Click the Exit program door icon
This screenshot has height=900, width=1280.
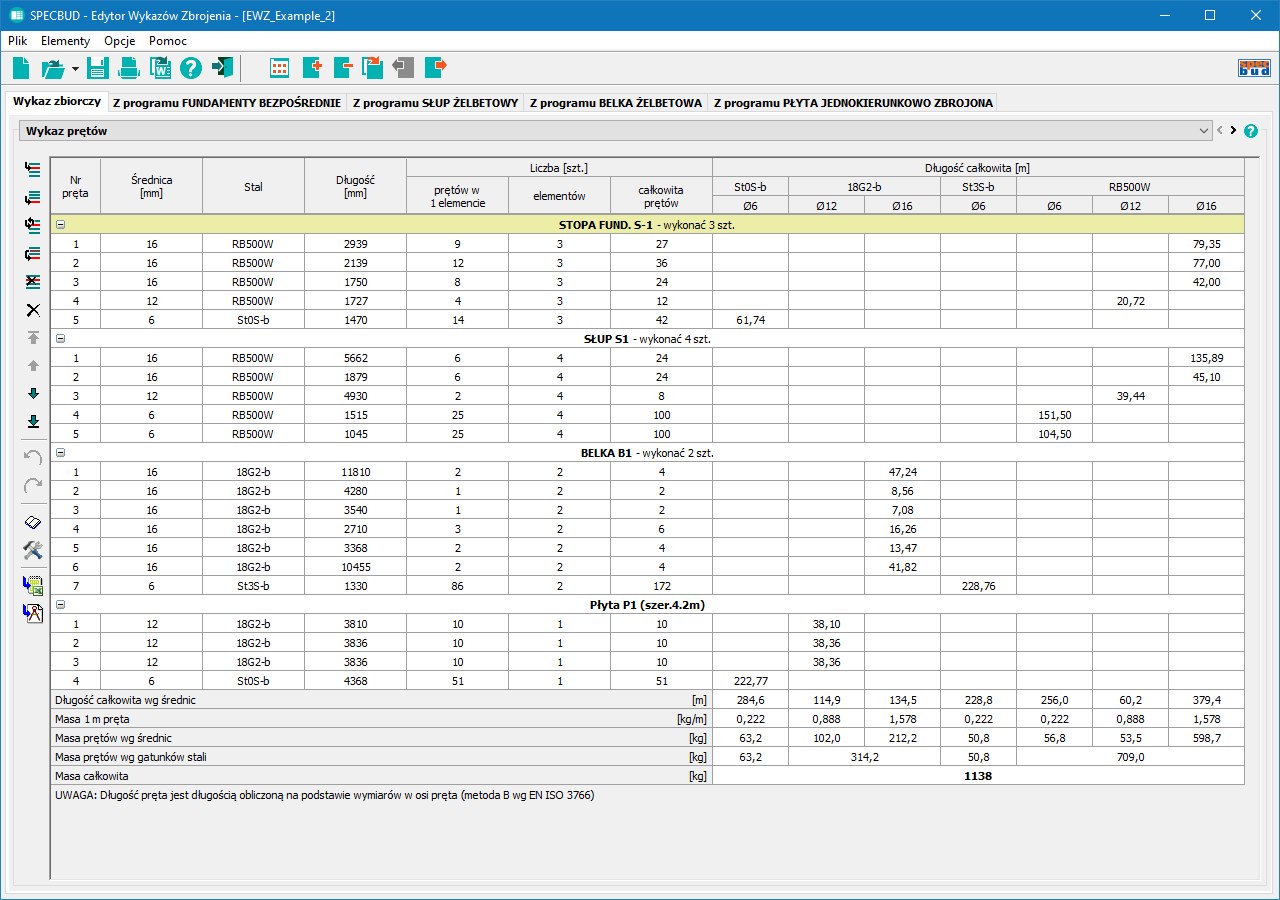click(x=222, y=68)
